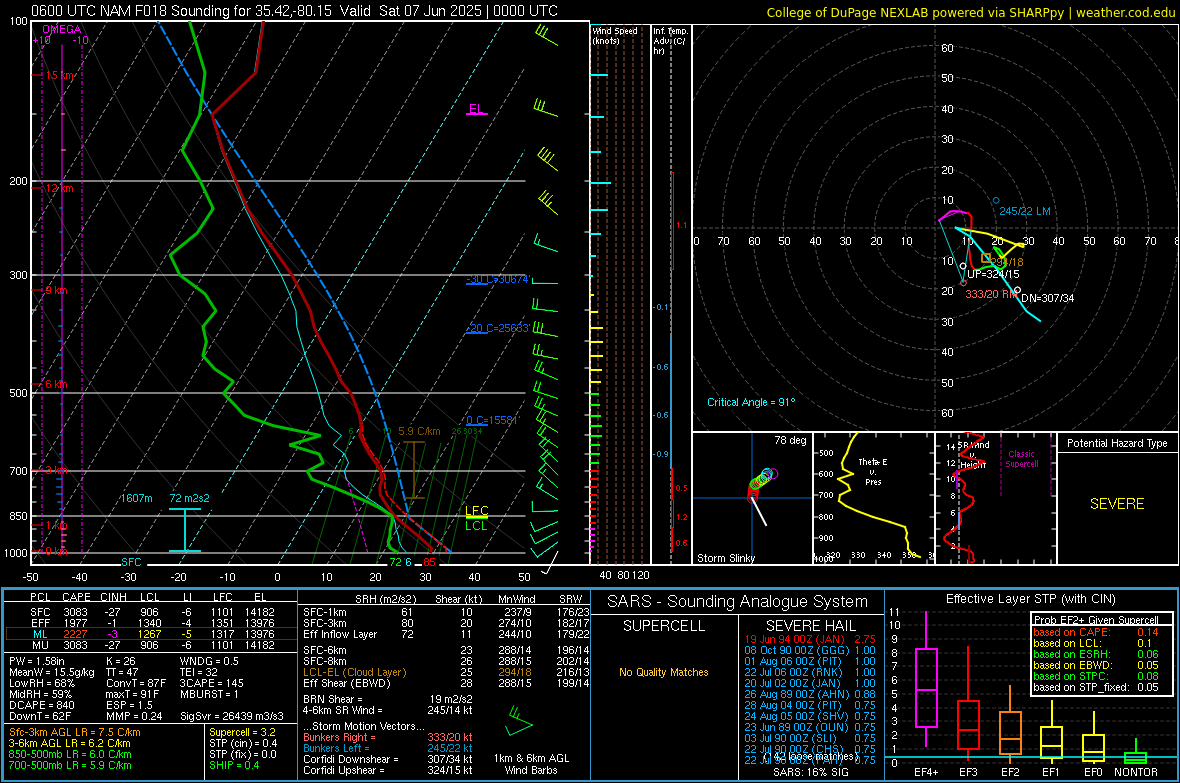1180x783 pixels.
Task: Click the 'Effective Layer STP (with CIN)' title
Action: pyautogui.click(x=1030, y=599)
